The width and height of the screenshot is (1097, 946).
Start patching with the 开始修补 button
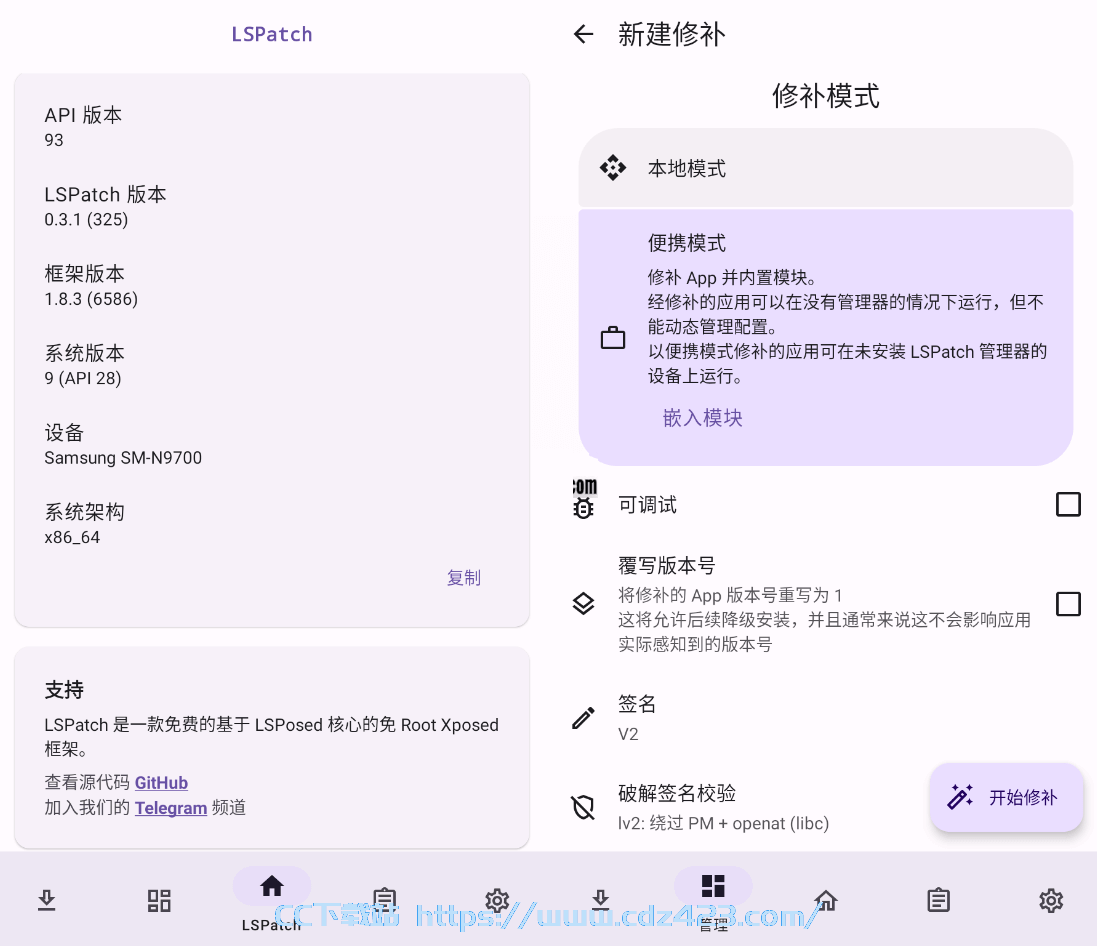1006,797
